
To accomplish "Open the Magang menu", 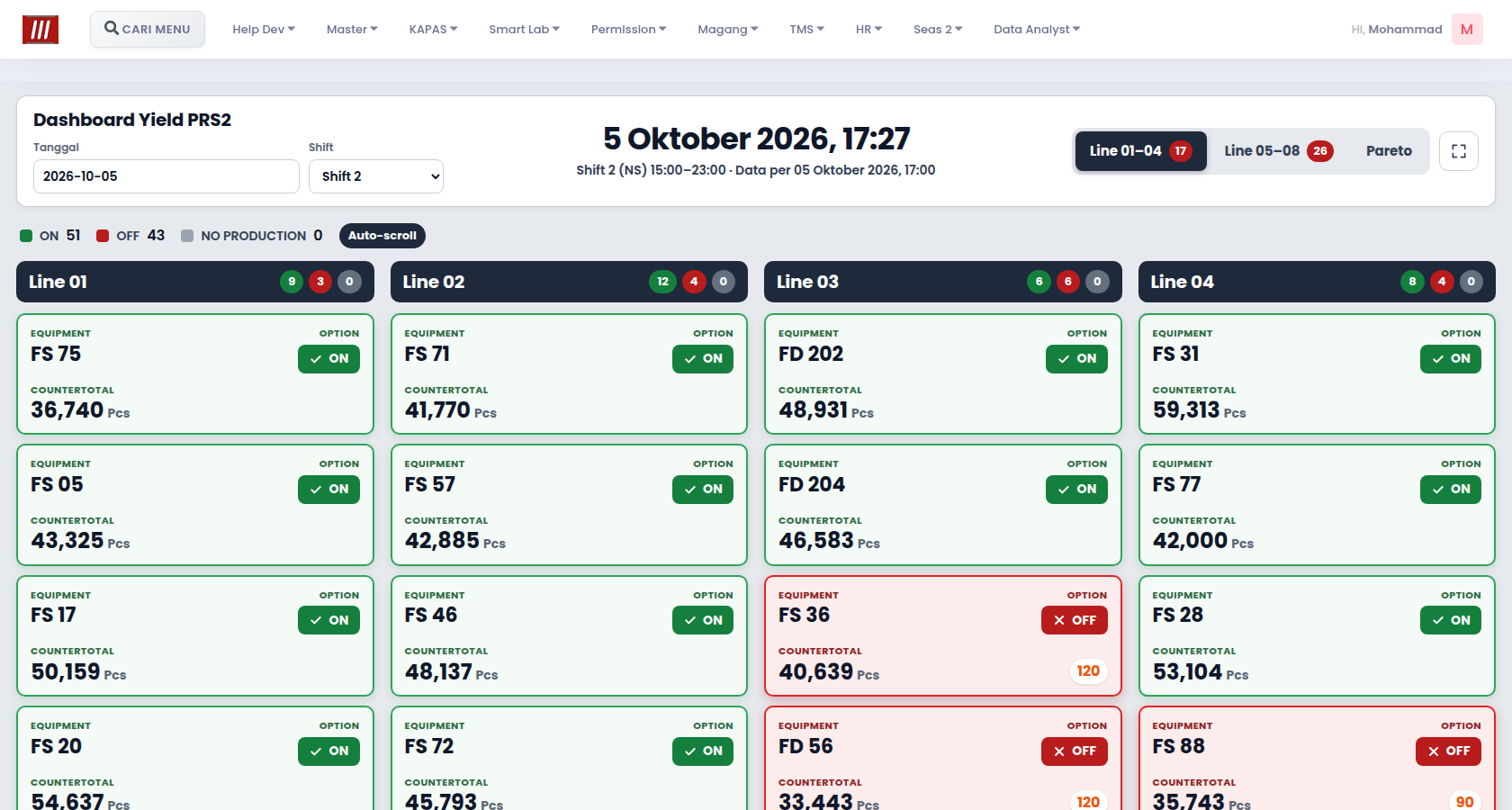I will pyautogui.click(x=727, y=29).
